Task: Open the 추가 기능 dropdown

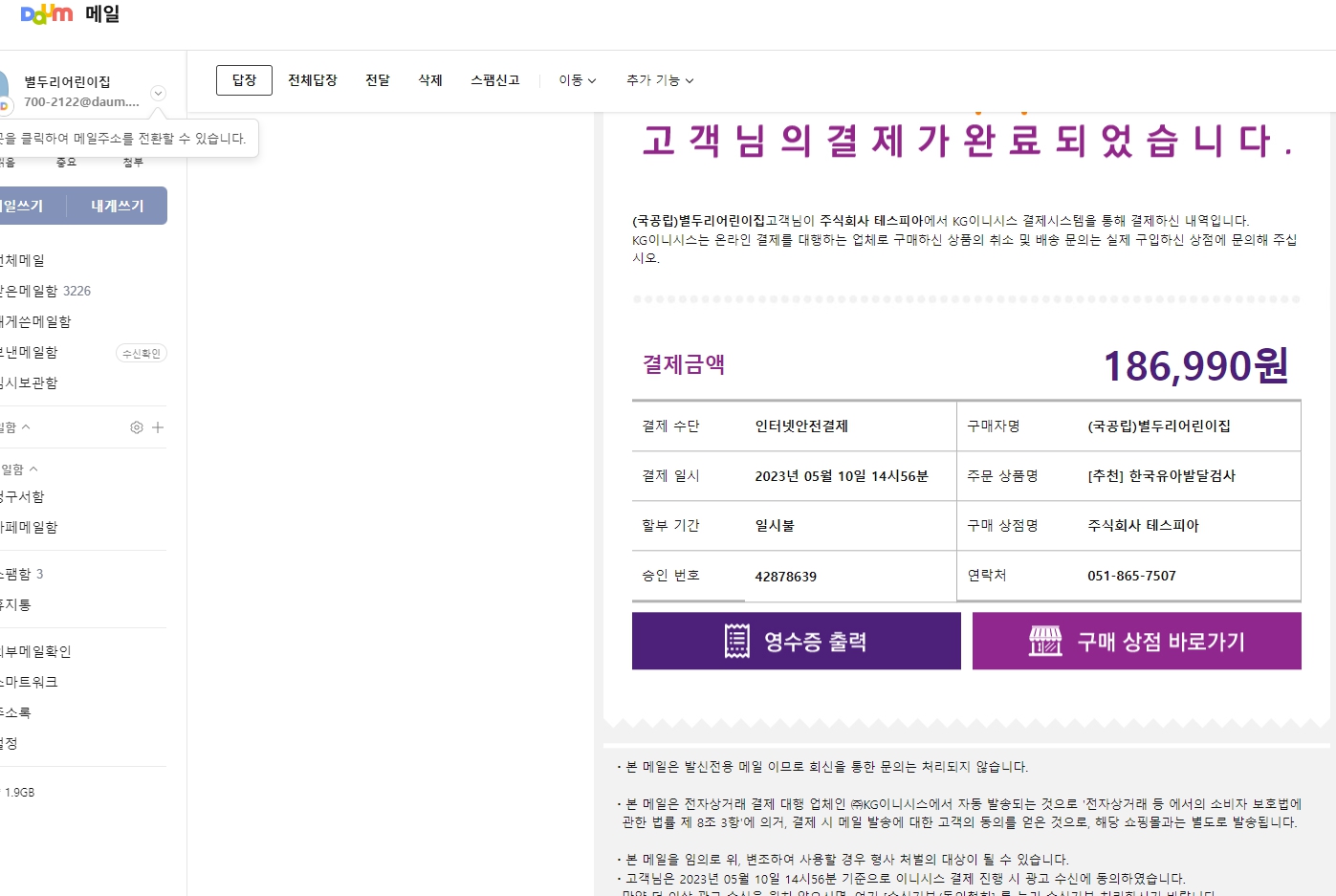Action: 660,80
